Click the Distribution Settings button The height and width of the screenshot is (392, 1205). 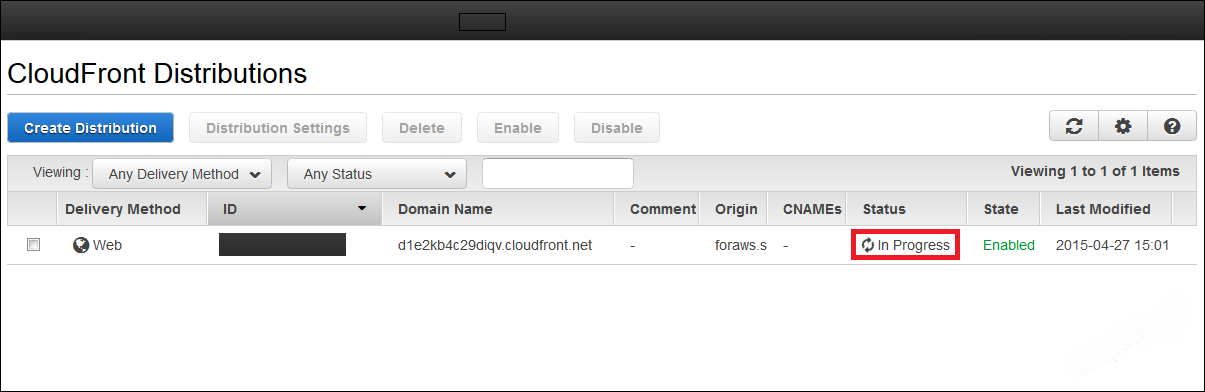[x=278, y=128]
